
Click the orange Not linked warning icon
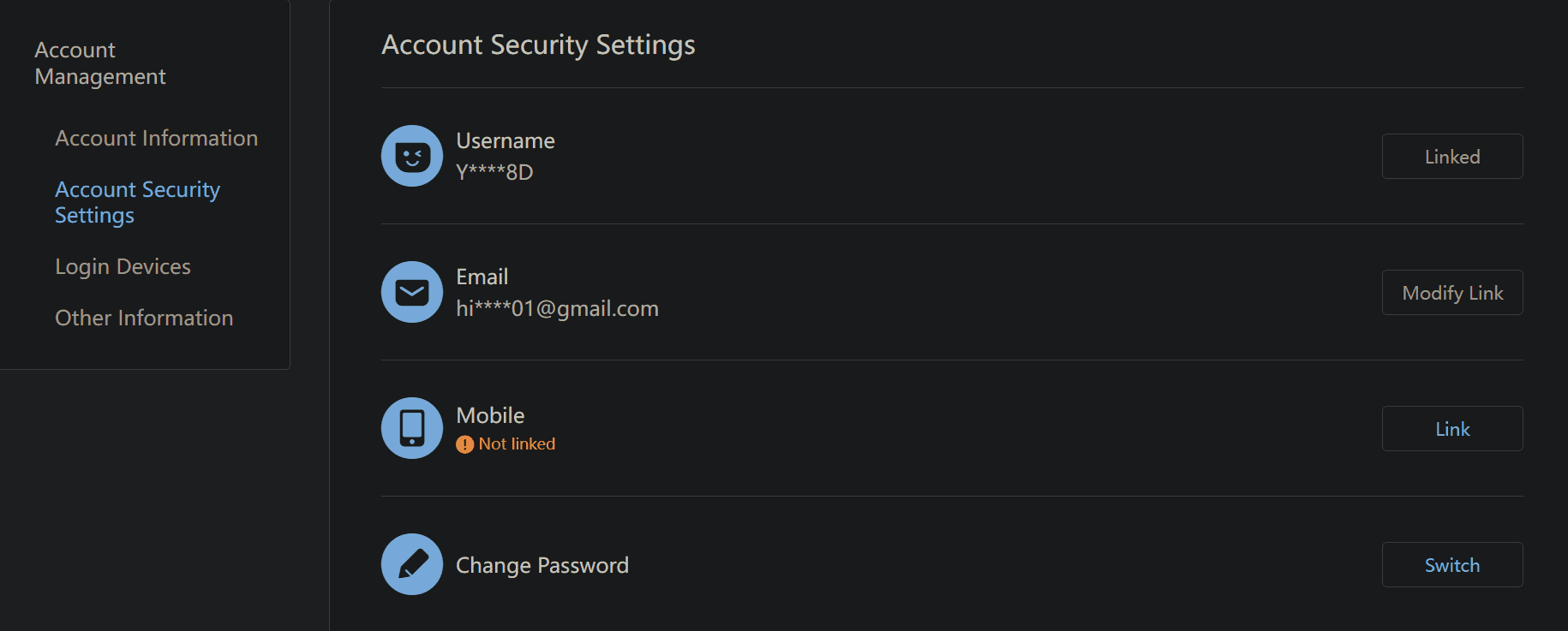click(x=464, y=444)
